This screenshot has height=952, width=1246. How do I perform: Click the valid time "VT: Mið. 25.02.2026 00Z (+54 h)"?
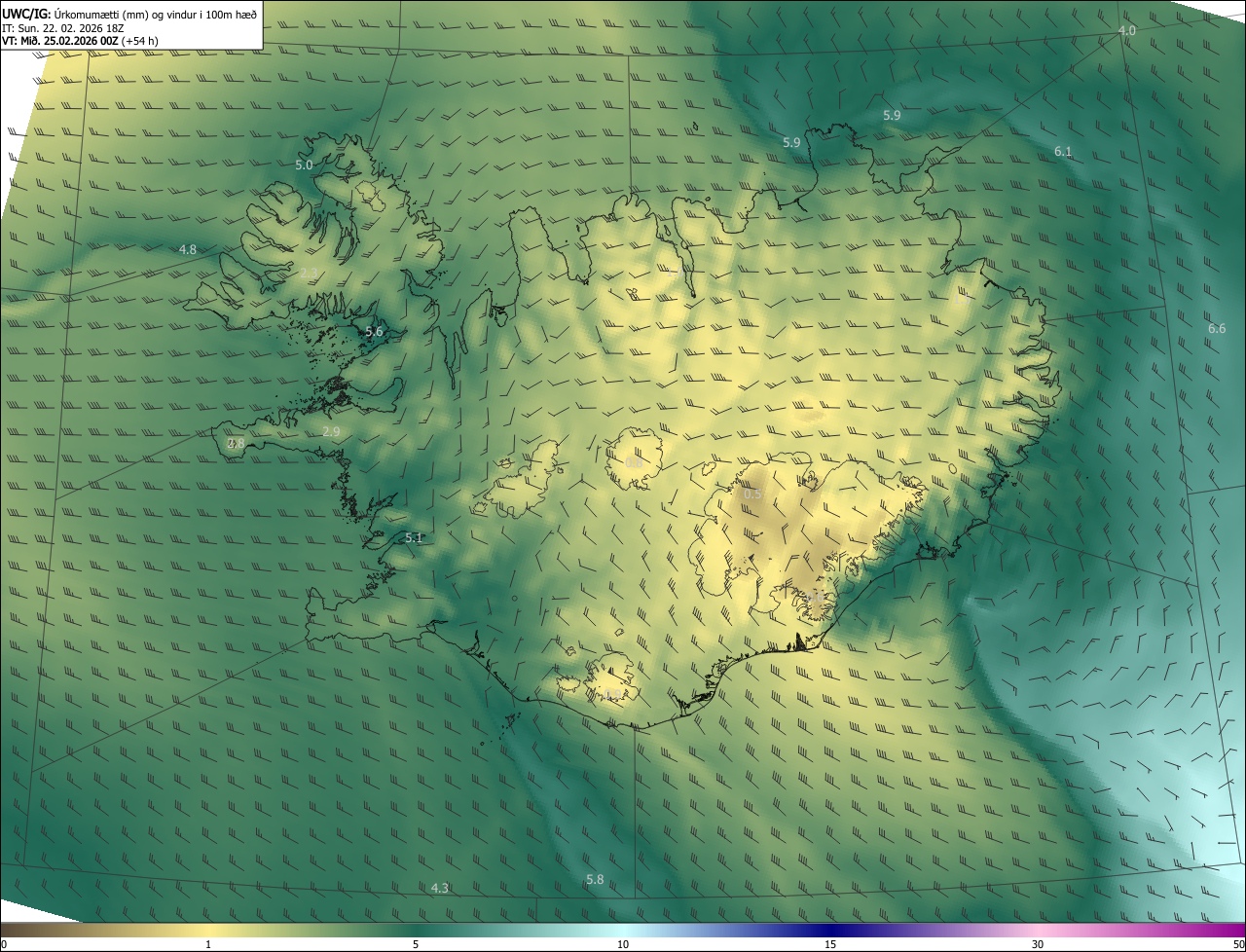[x=82, y=42]
